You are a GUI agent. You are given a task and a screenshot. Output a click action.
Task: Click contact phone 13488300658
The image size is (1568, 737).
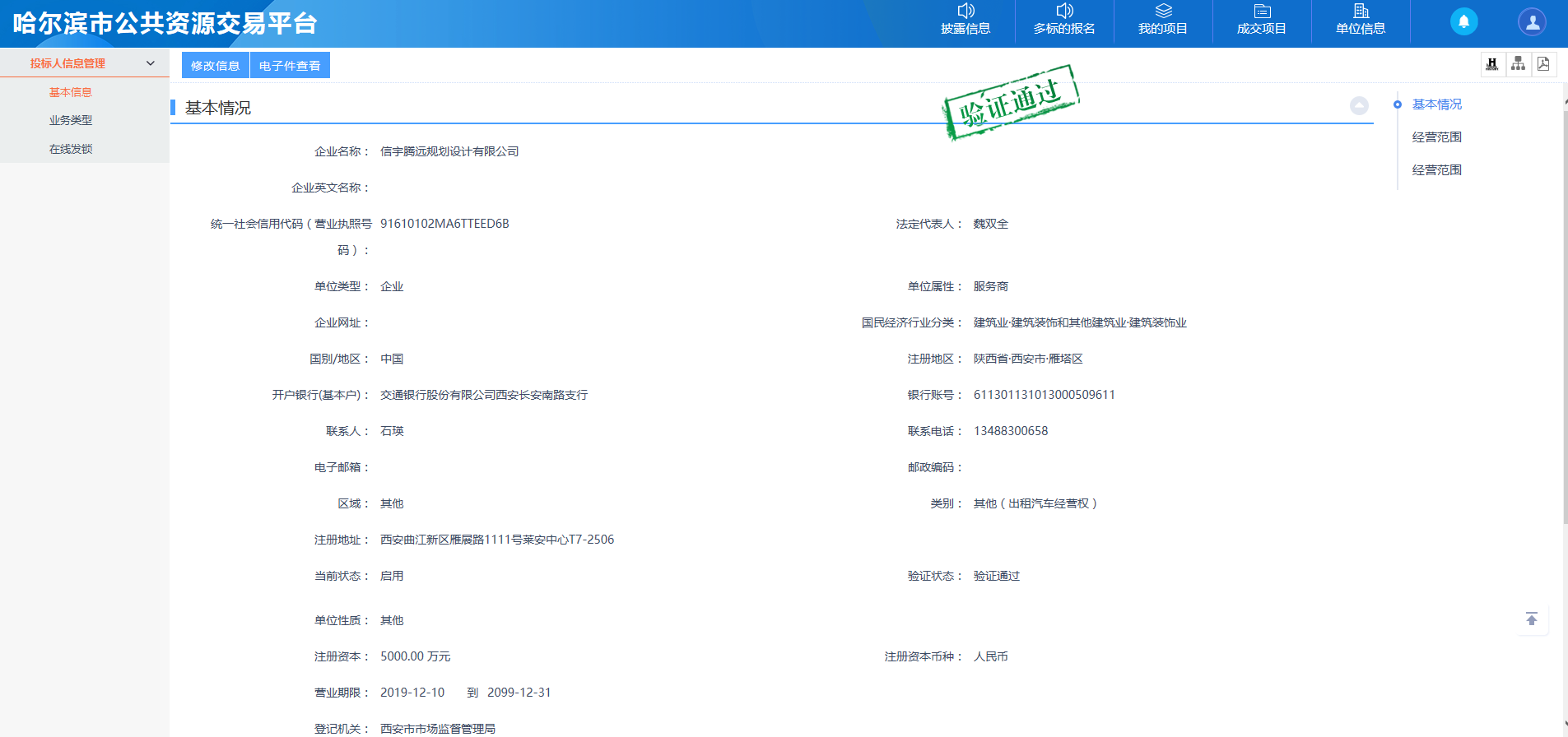[x=1011, y=431]
